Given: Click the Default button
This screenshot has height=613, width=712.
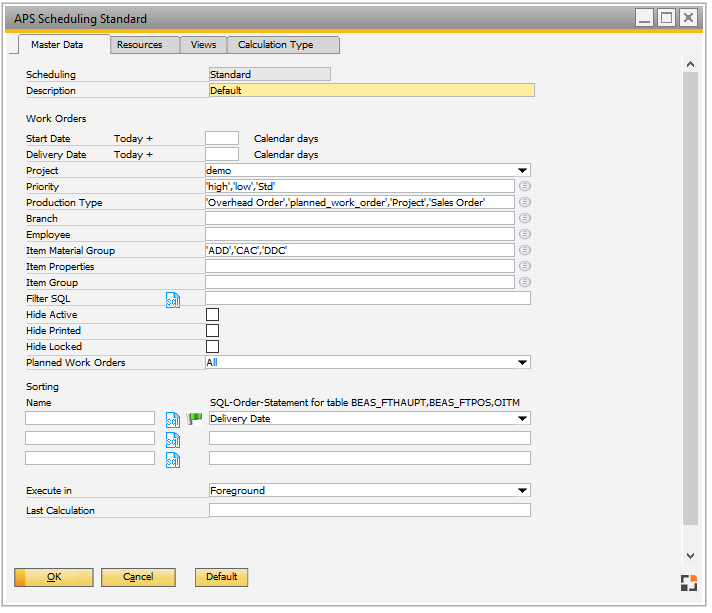Looking at the screenshot, I should point(221,577).
